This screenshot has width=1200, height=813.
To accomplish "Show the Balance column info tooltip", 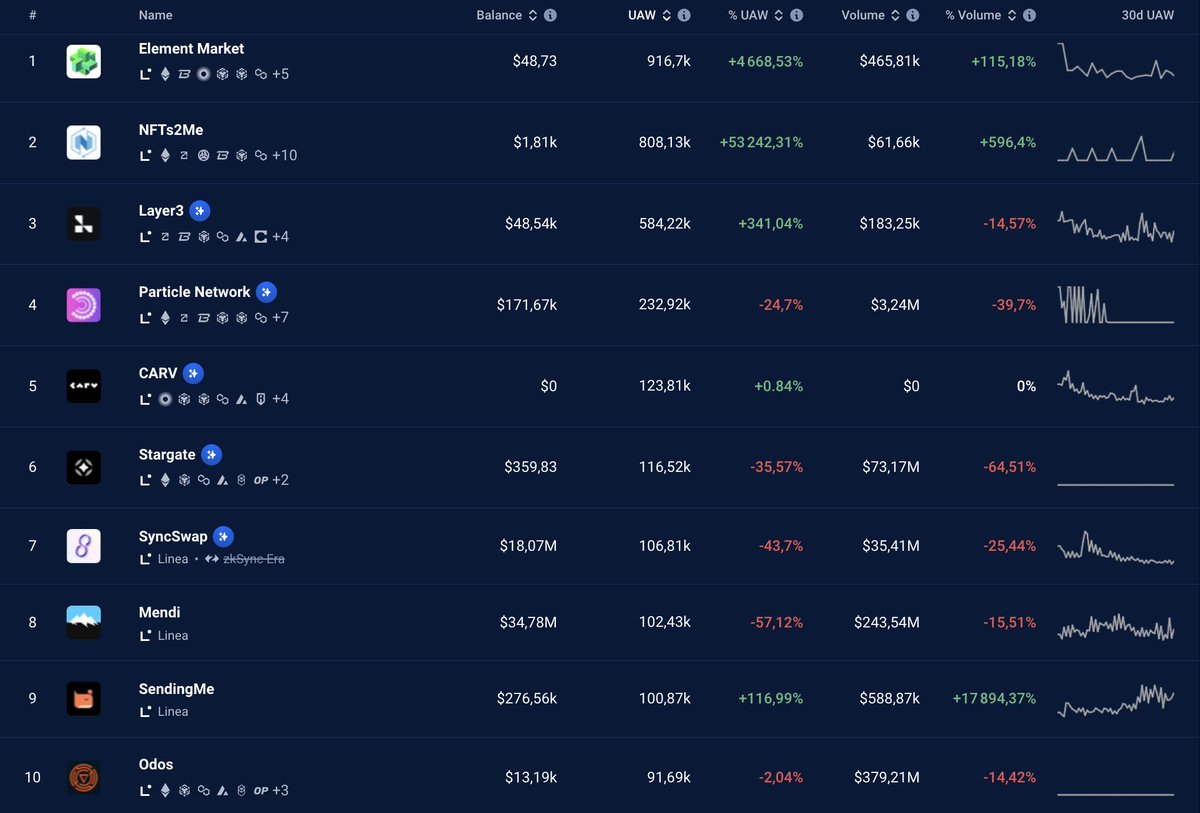I will [550, 15].
